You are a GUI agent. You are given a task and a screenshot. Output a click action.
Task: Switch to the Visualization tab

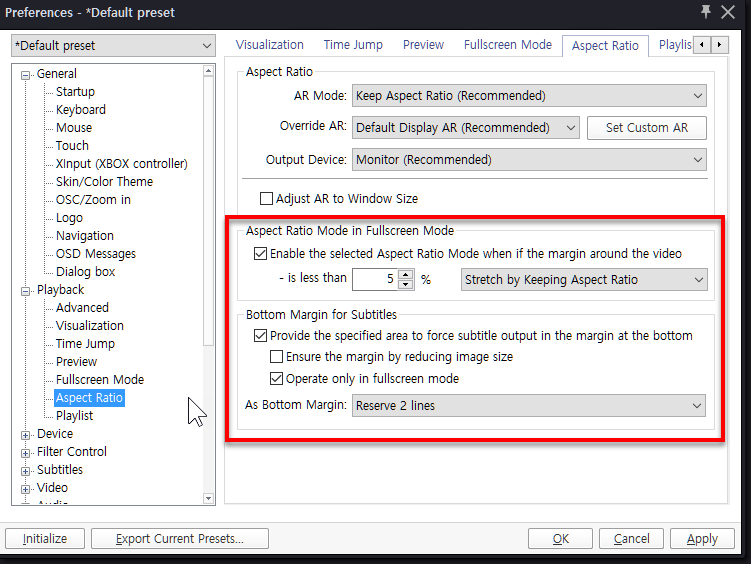click(x=270, y=45)
